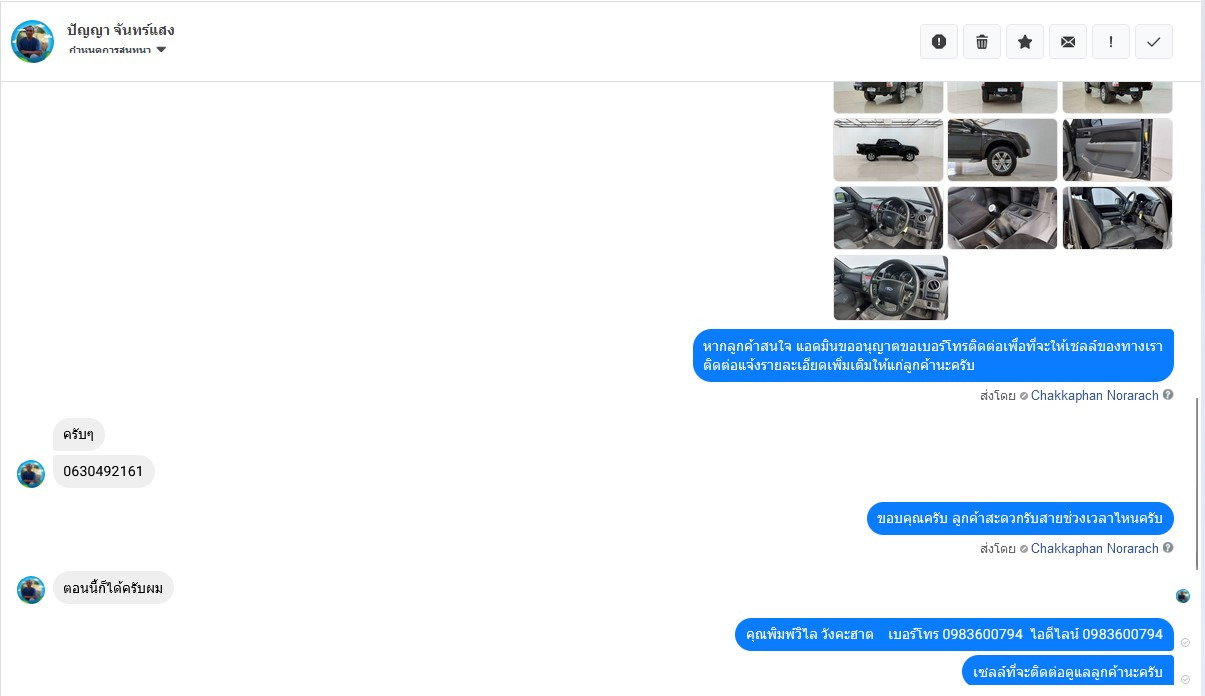Click help icon beside first Chakkaphan Norarach sender
The height and width of the screenshot is (696, 1205).
pos(1168,395)
